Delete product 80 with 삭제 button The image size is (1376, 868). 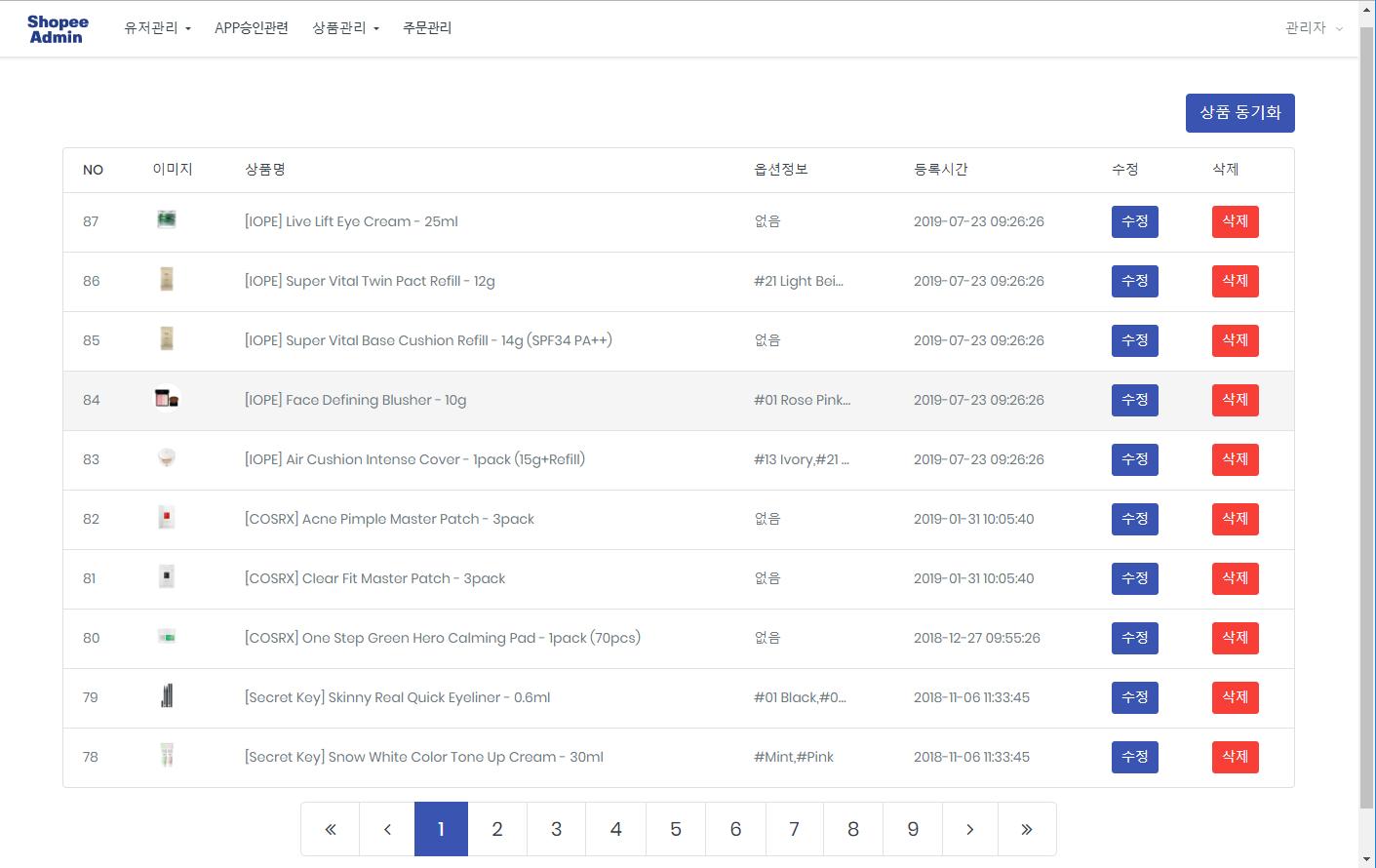[1235, 638]
